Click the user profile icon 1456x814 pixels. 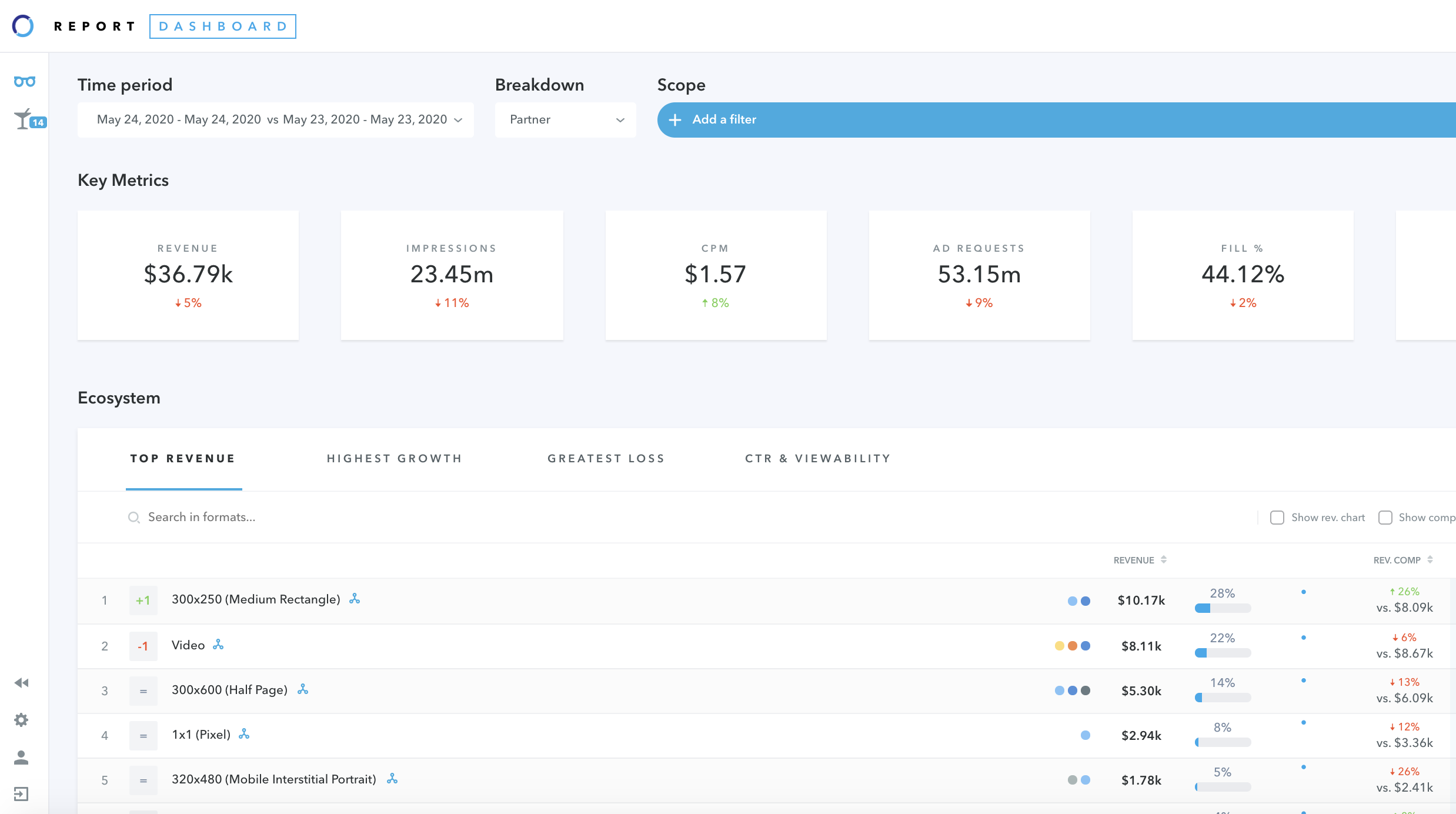[x=22, y=758]
